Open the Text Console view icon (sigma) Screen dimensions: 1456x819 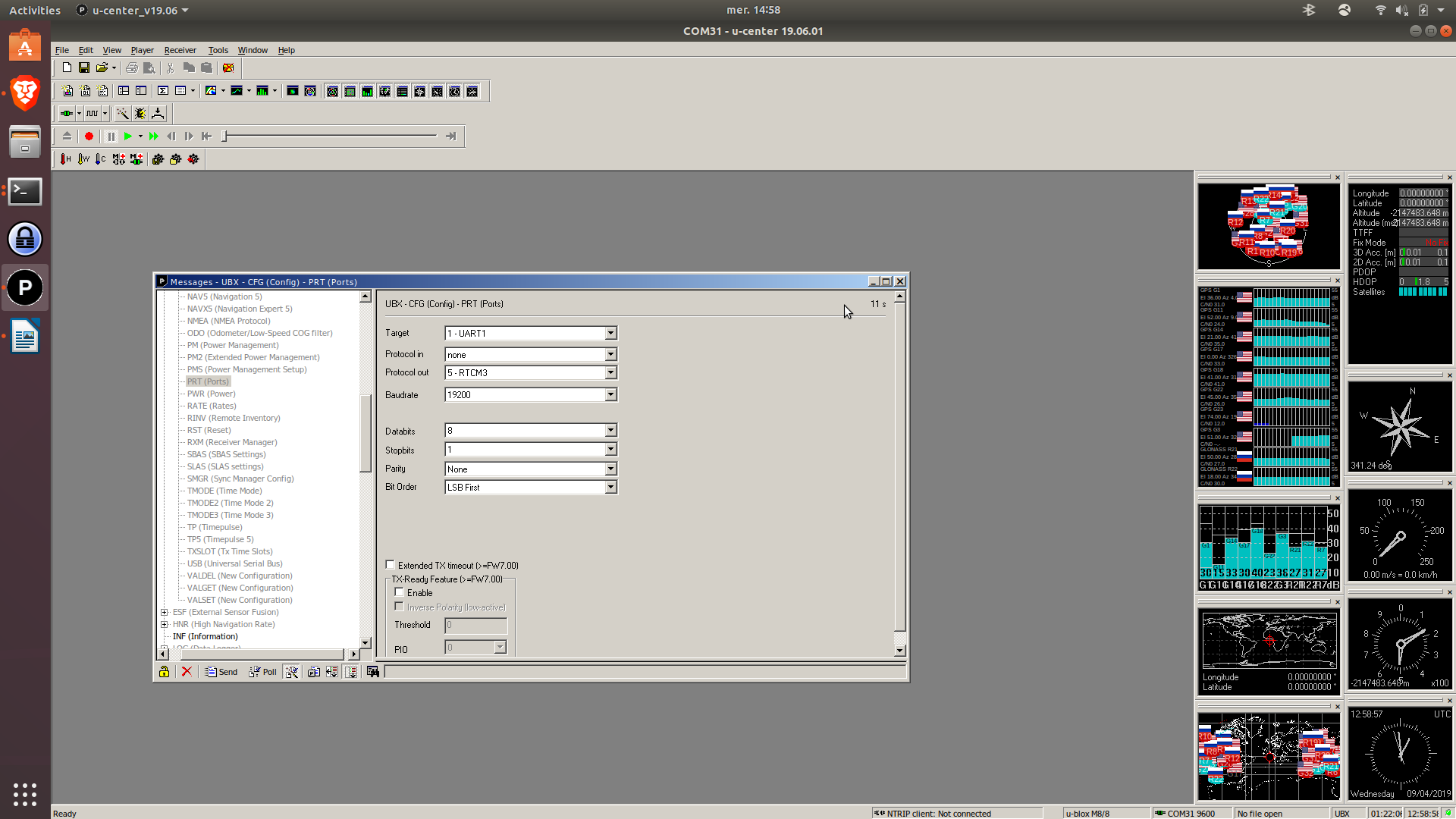tap(163, 91)
